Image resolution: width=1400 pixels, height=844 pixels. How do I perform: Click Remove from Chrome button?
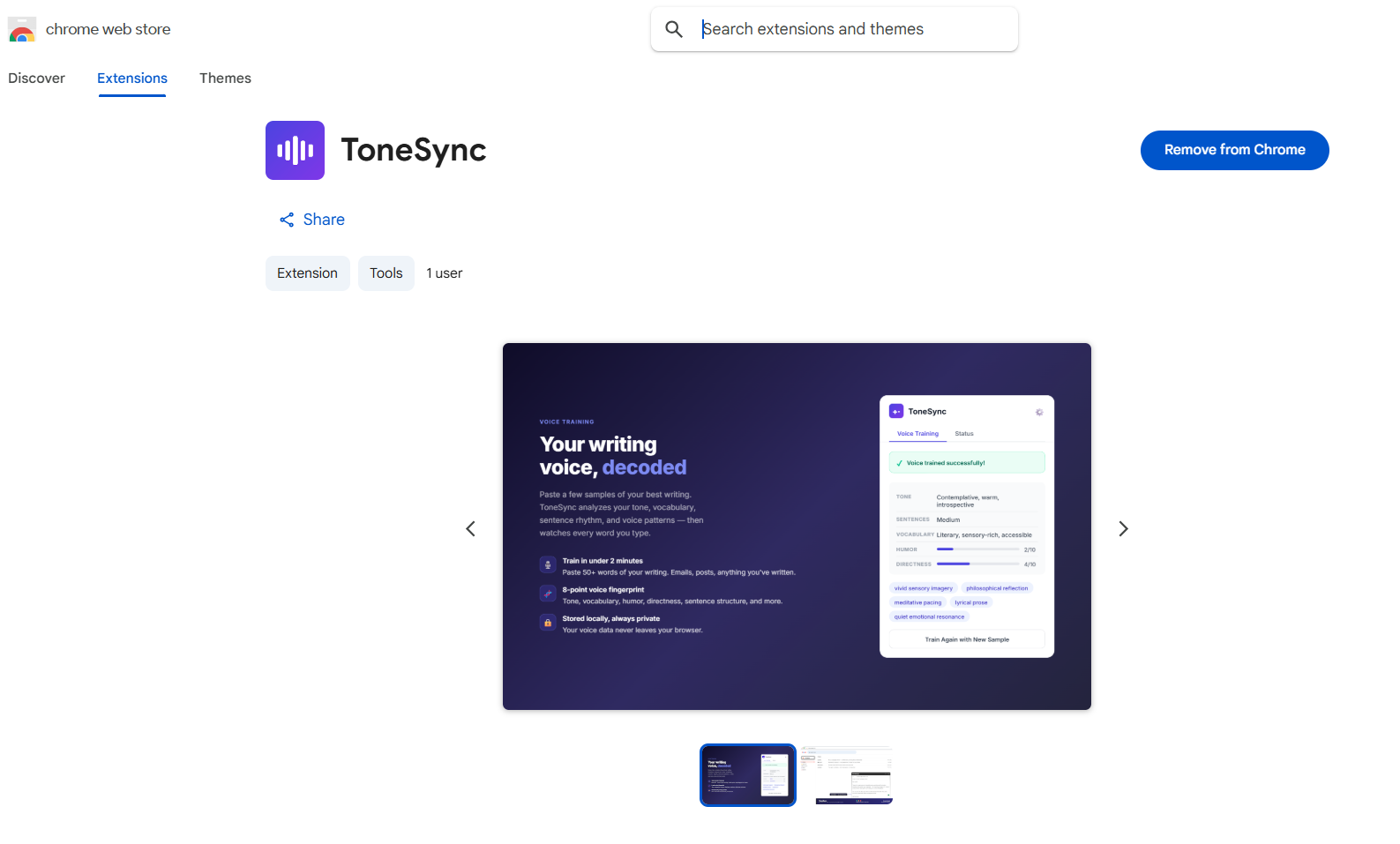(x=1234, y=150)
